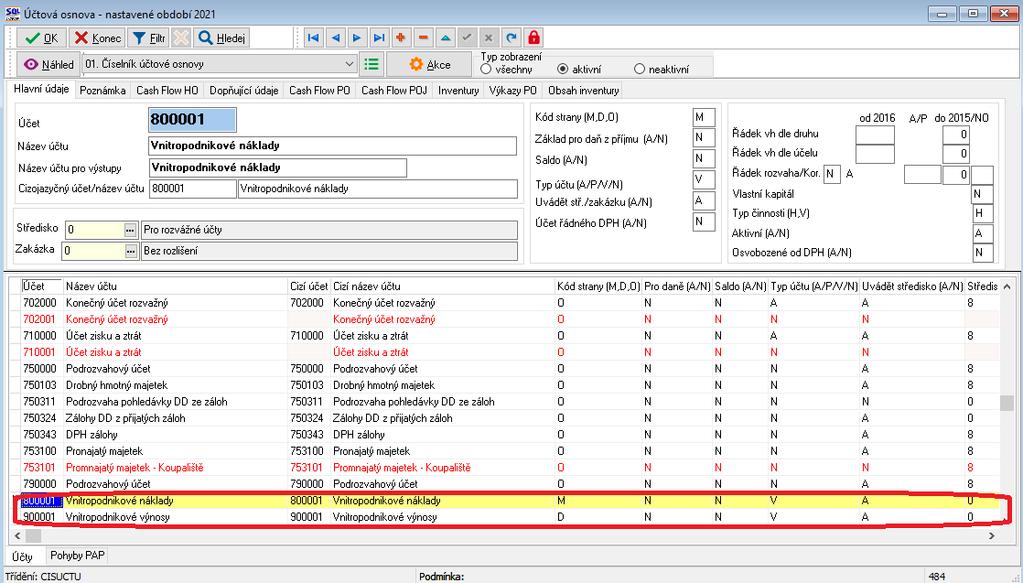Go to next record arrow

pyautogui.click(x=357, y=38)
